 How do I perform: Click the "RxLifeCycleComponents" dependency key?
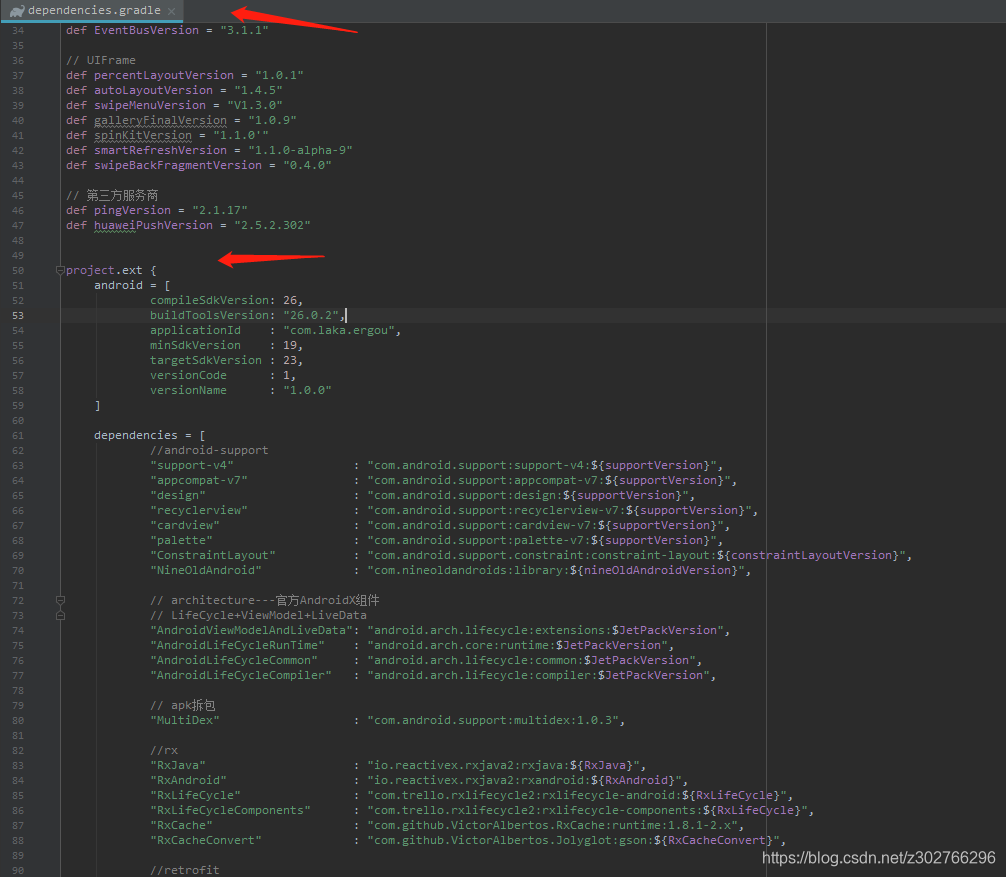[230, 811]
